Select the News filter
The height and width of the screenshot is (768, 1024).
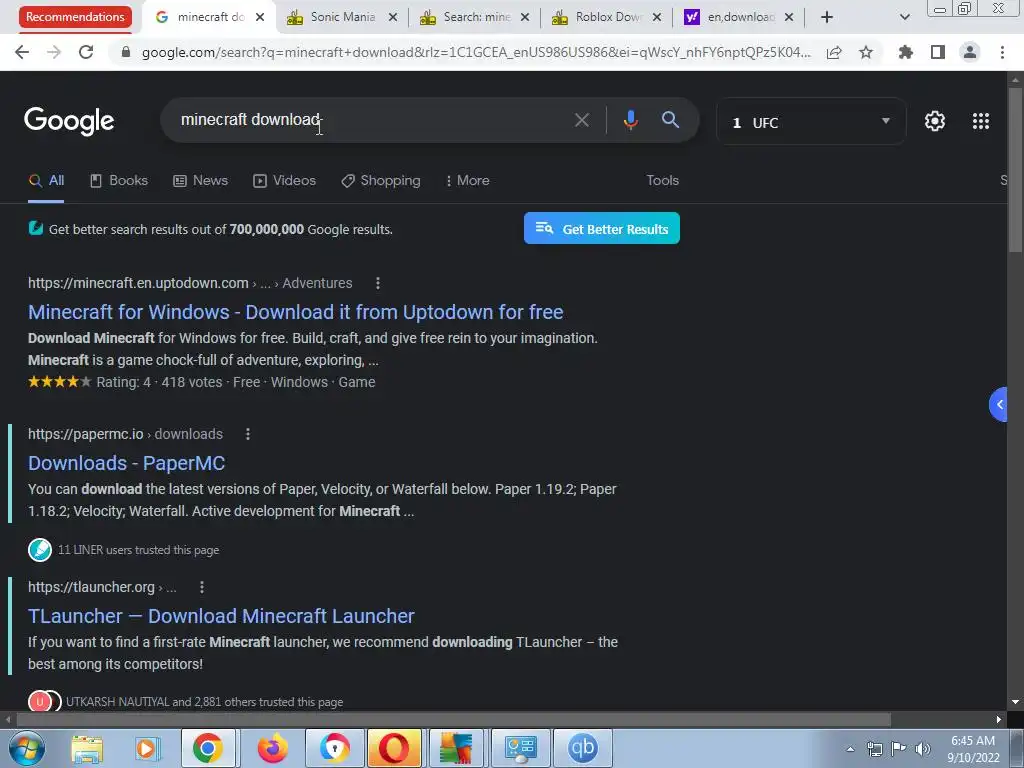click(x=200, y=181)
